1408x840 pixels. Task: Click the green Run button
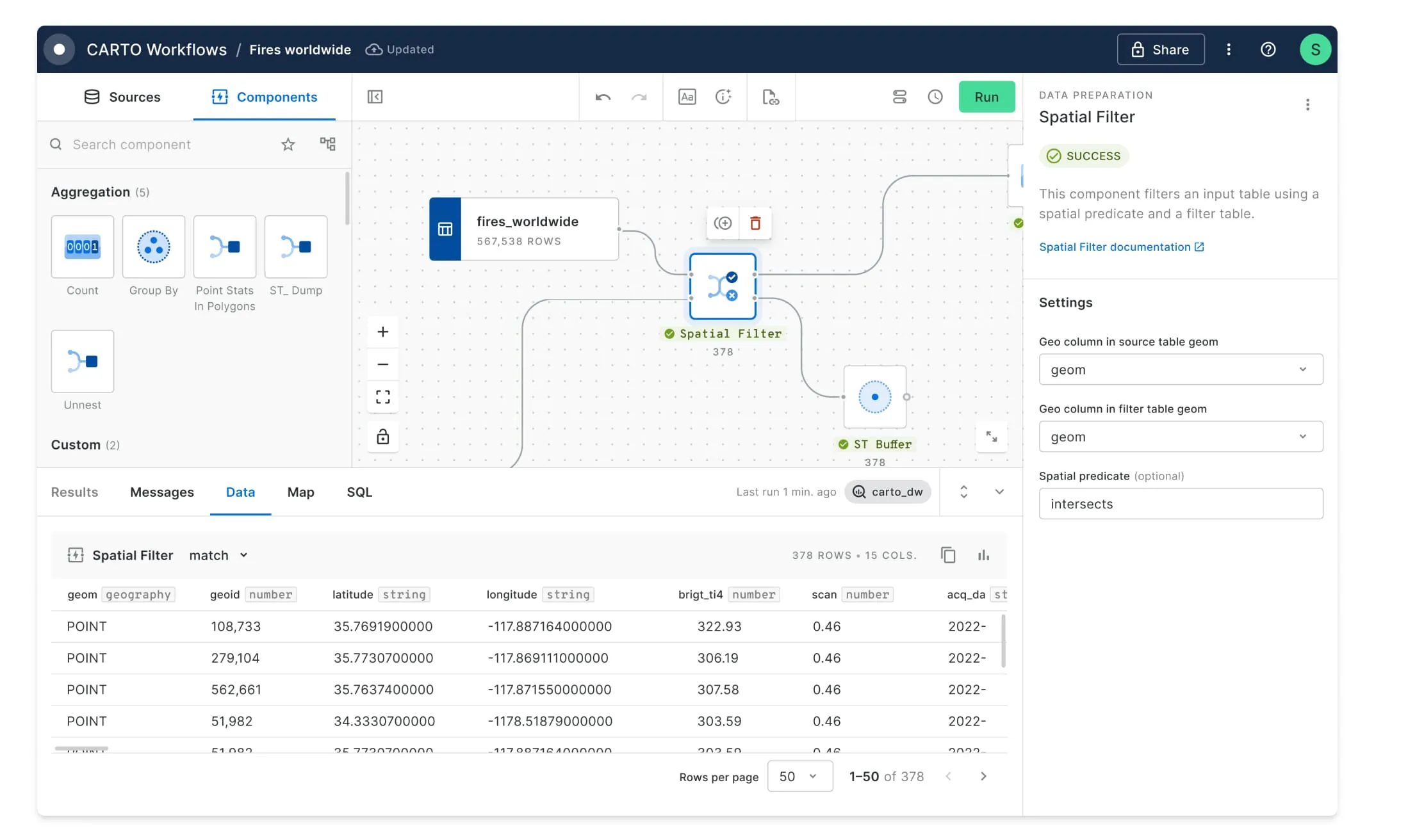tap(986, 97)
